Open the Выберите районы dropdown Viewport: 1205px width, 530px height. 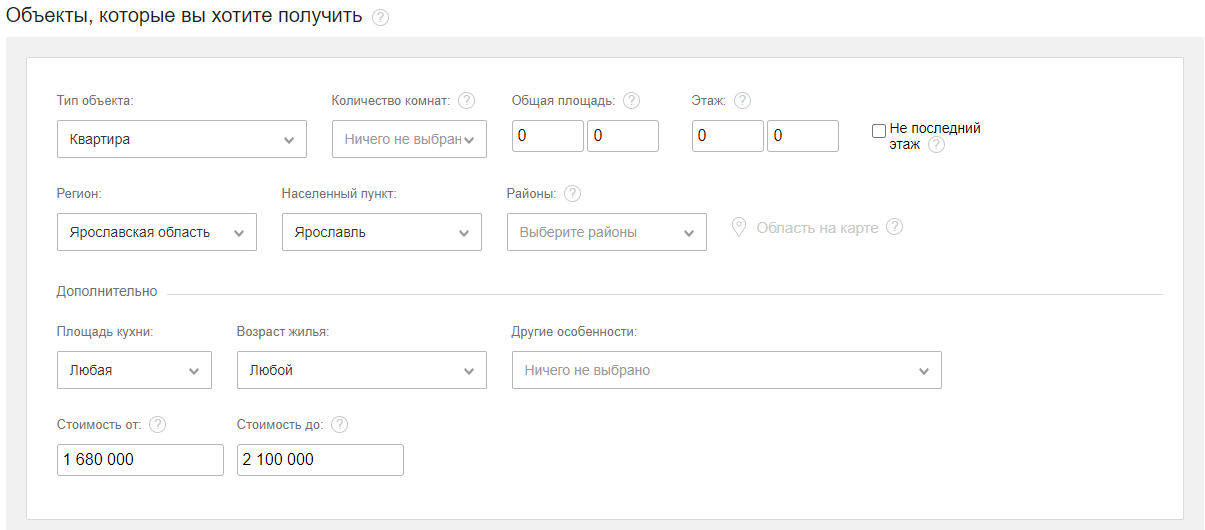(606, 232)
